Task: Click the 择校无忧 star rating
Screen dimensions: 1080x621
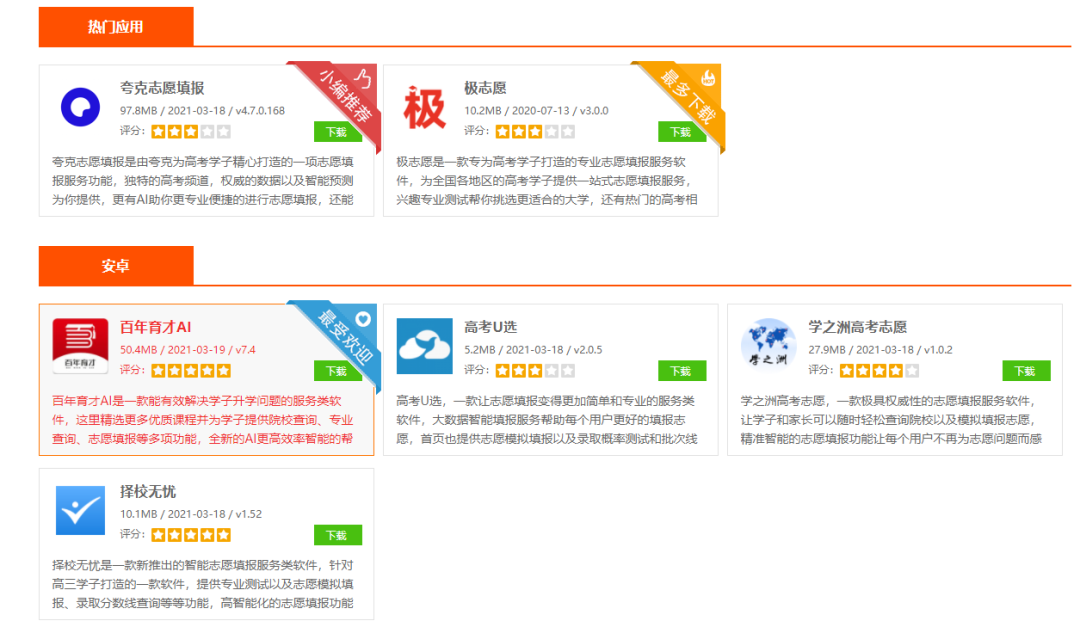Action: tap(191, 535)
